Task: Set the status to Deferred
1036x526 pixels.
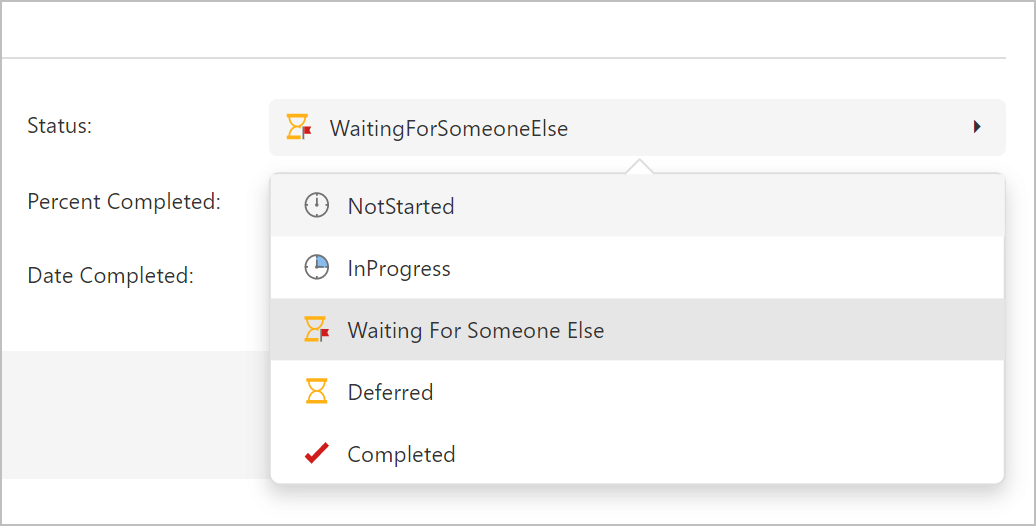Action: click(390, 393)
